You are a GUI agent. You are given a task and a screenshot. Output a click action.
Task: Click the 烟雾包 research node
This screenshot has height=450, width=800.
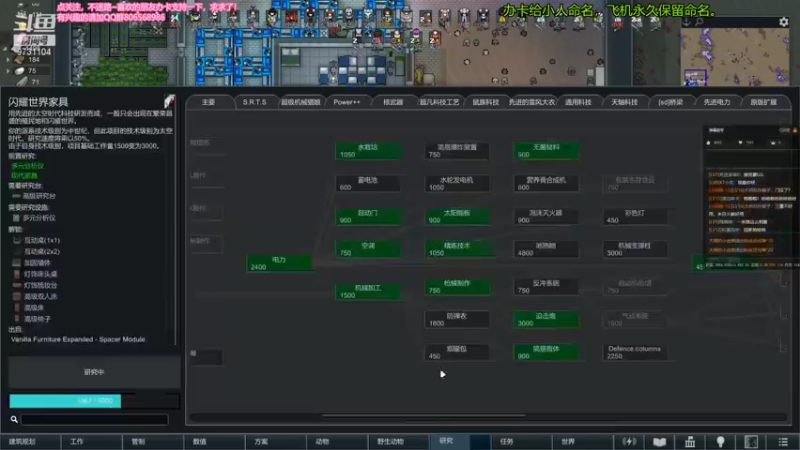pos(457,352)
